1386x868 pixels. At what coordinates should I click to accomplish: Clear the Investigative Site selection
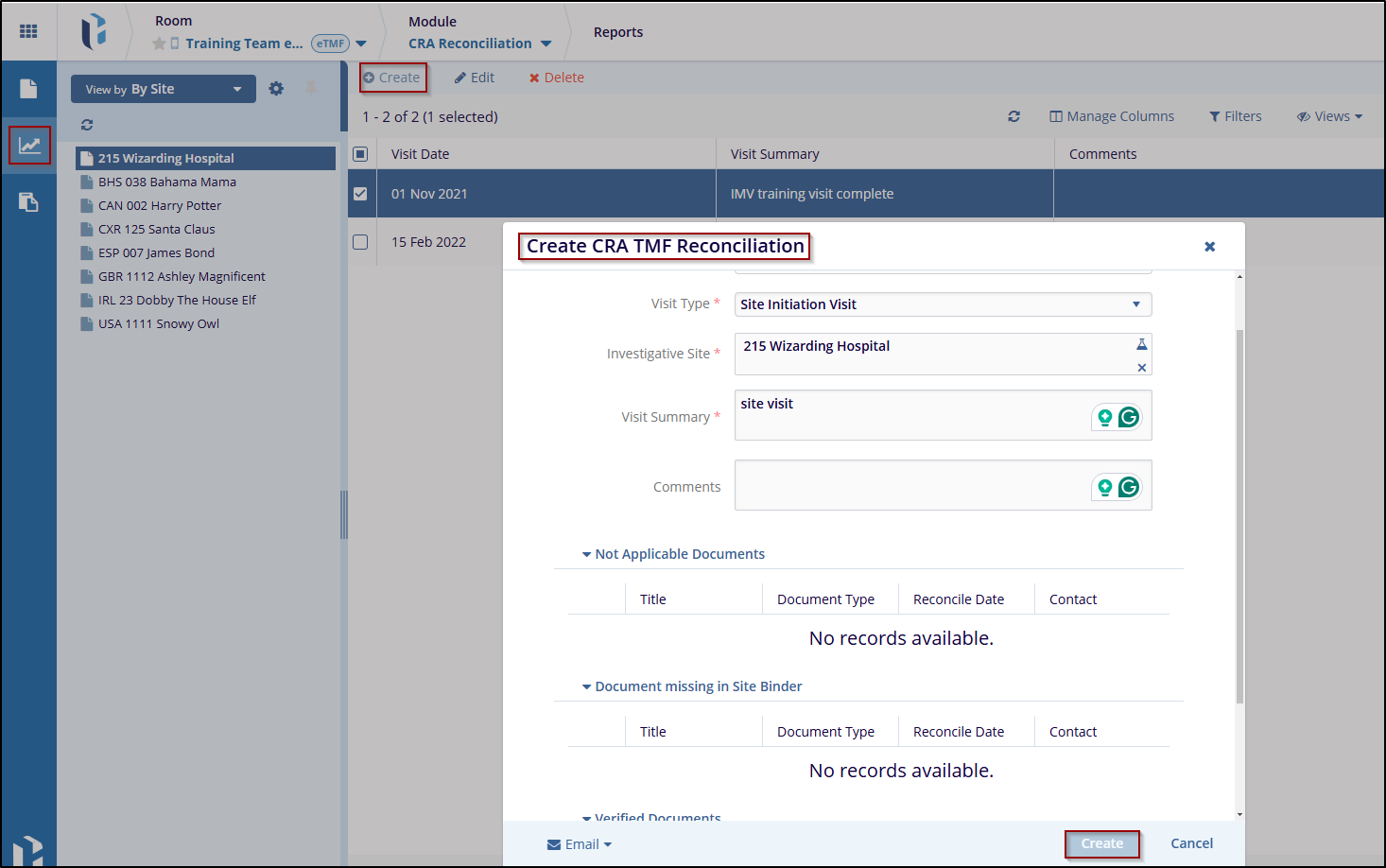coord(1141,368)
